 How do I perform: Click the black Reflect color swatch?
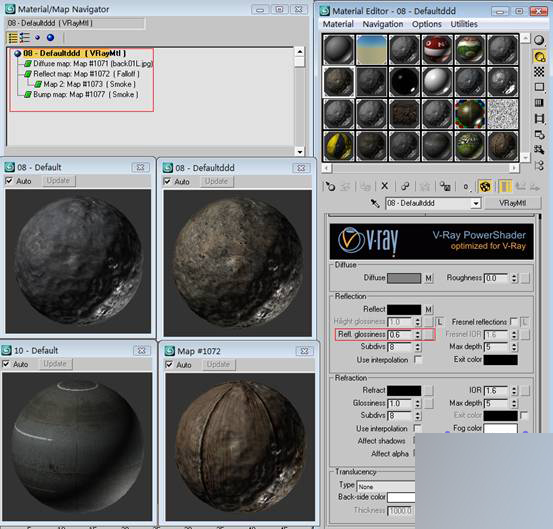[x=404, y=309]
